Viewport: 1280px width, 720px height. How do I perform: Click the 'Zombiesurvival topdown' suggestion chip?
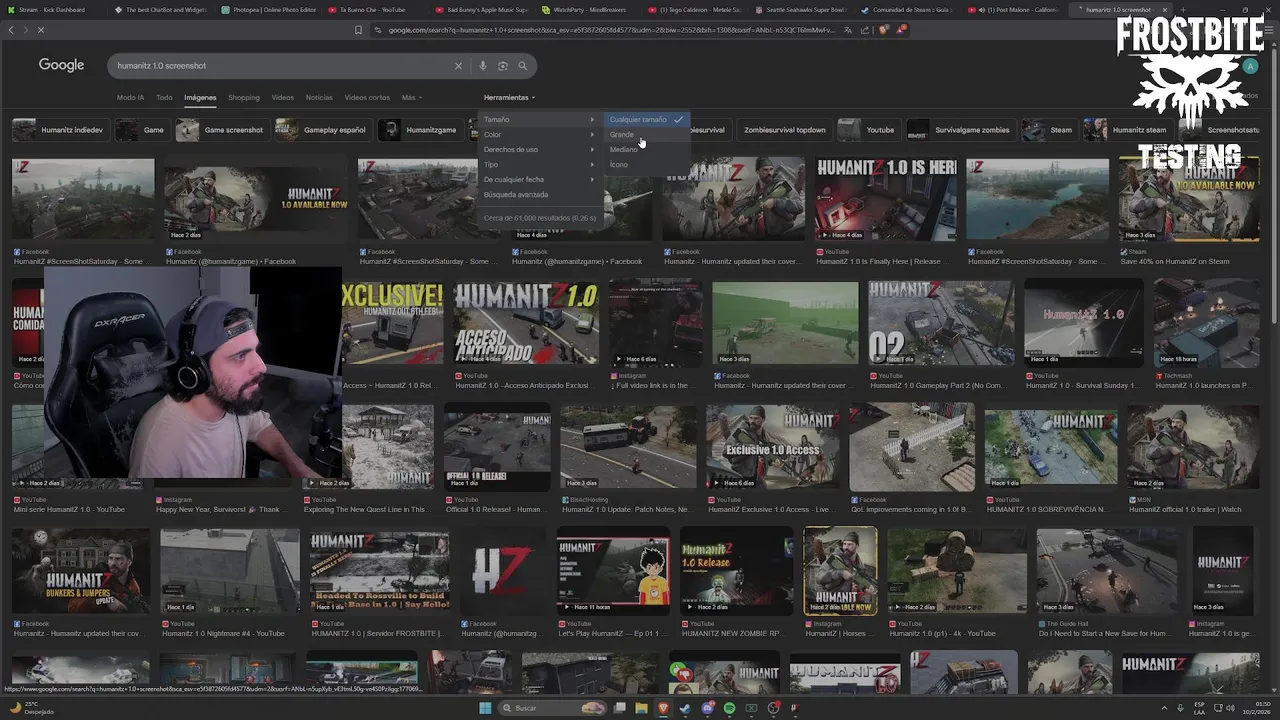[x=785, y=130]
